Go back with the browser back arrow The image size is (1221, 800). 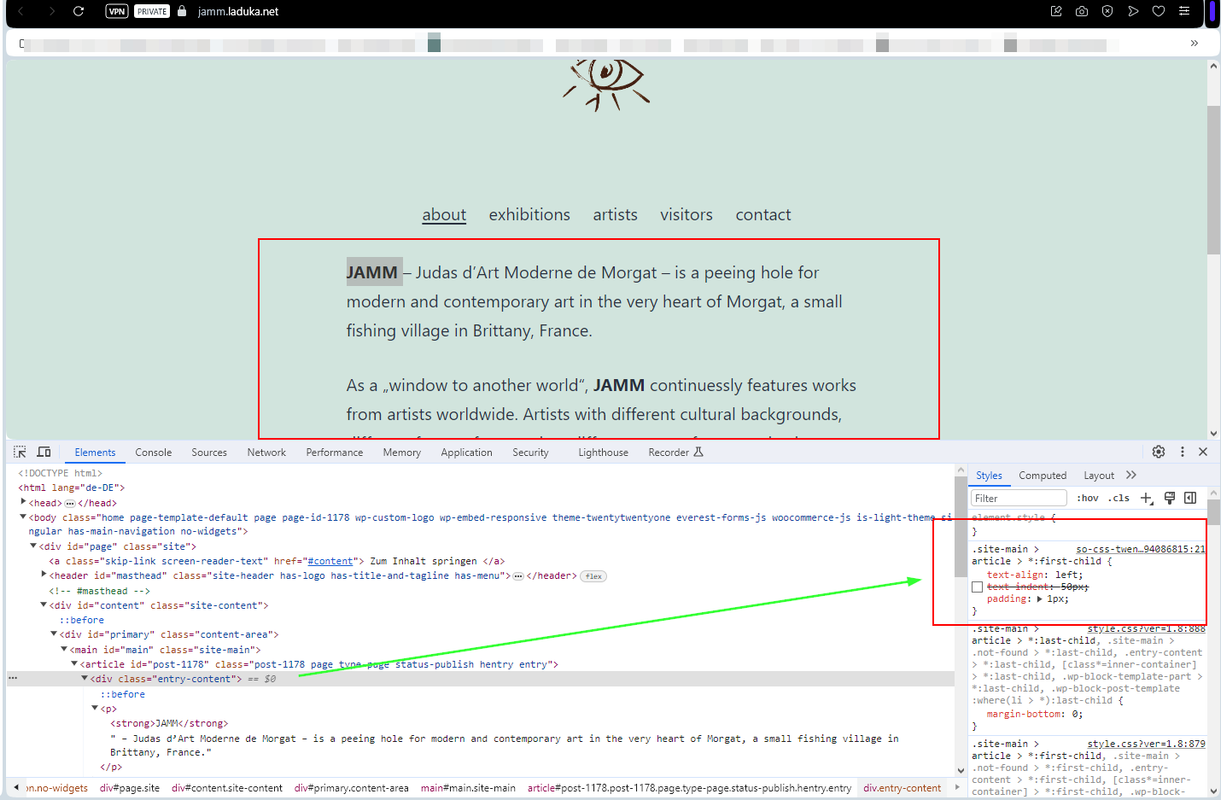[x=22, y=11]
